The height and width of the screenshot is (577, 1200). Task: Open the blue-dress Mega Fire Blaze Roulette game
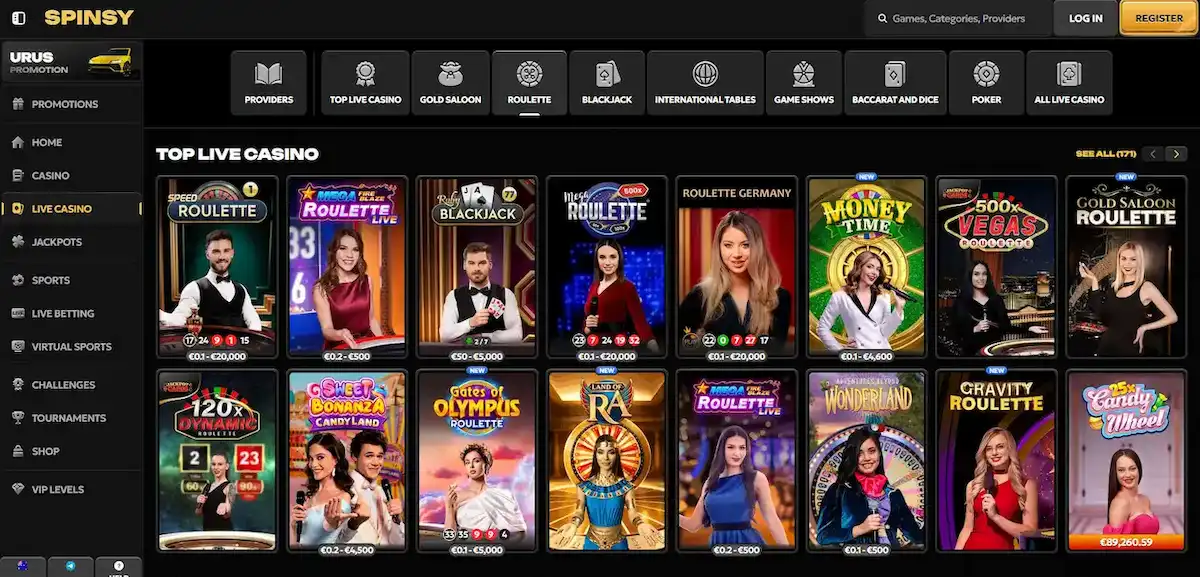coord(737,461)
